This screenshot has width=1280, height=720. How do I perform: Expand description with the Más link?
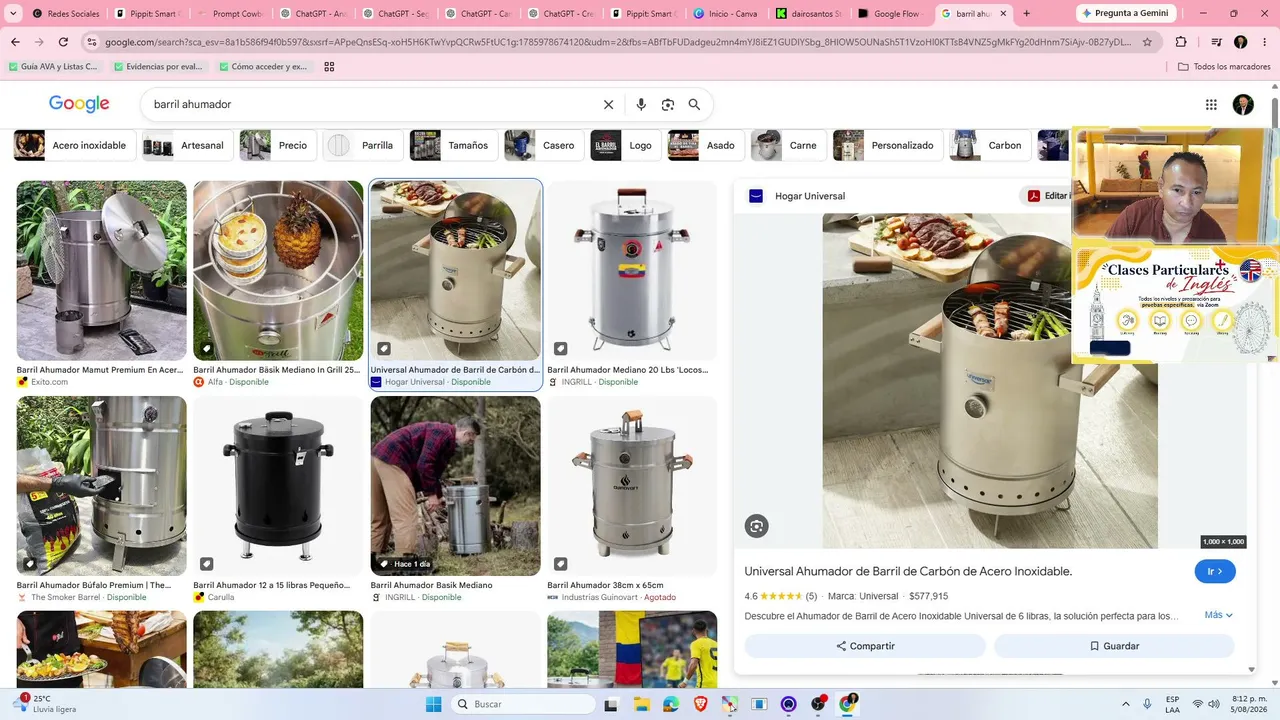click(1218, 615)
